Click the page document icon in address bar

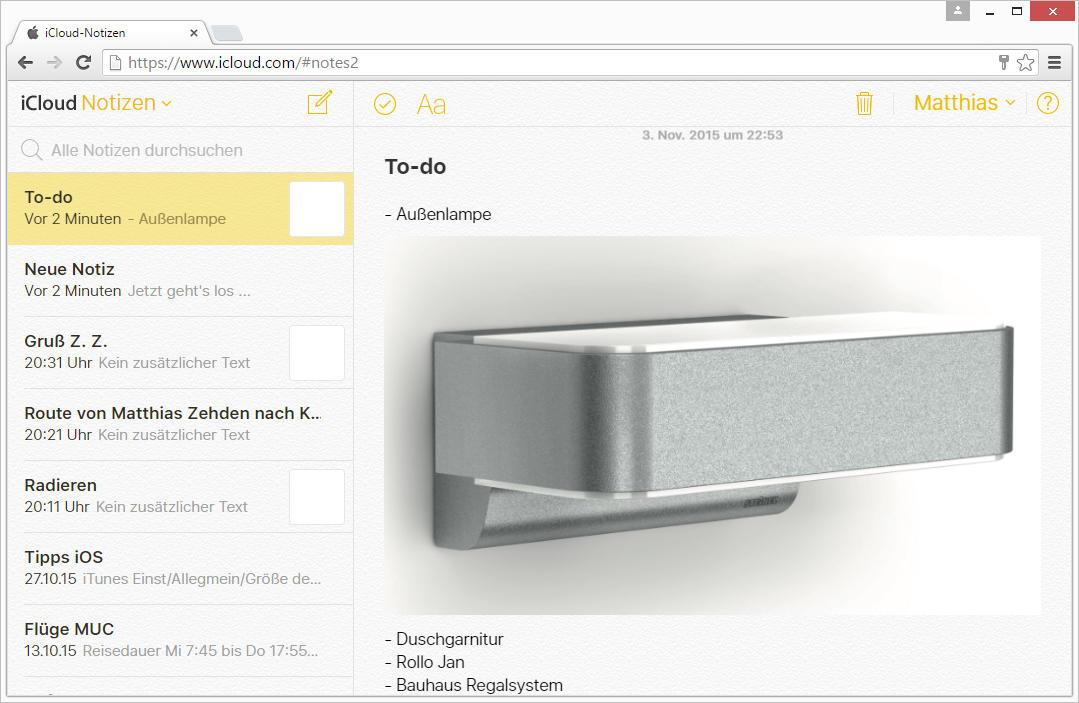[116, 63]
